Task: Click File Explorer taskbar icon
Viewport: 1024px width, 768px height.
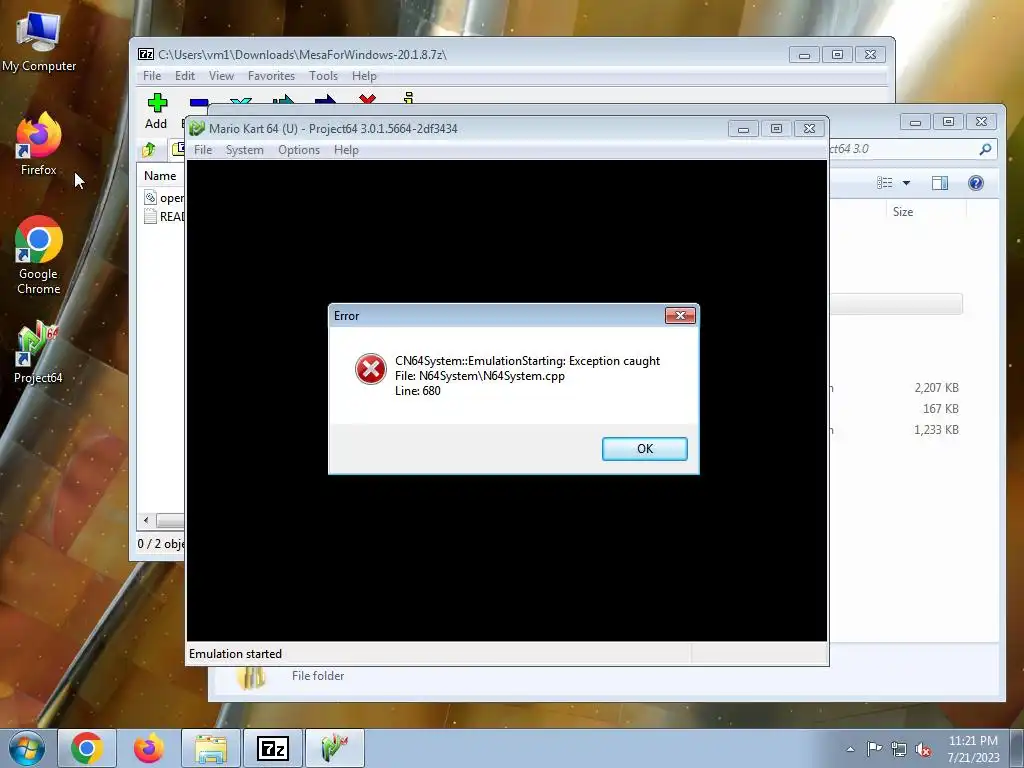Action: pos(211,748)
